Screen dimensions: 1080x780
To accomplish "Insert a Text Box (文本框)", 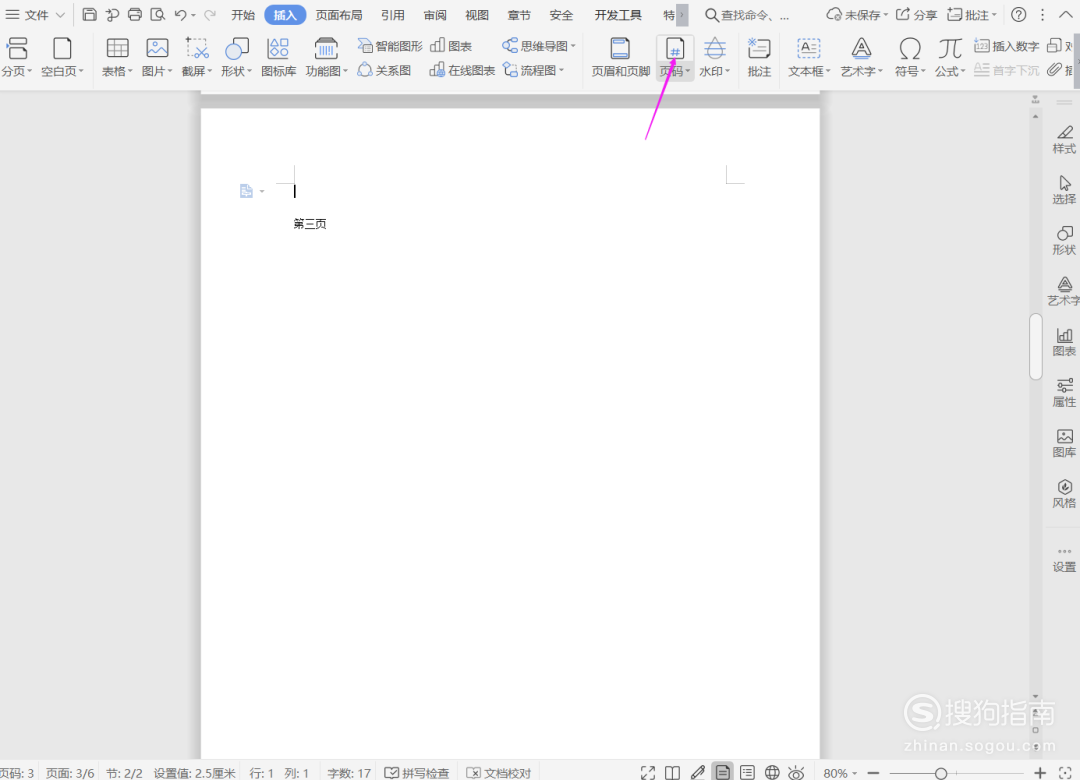I will tap(809, 57).
